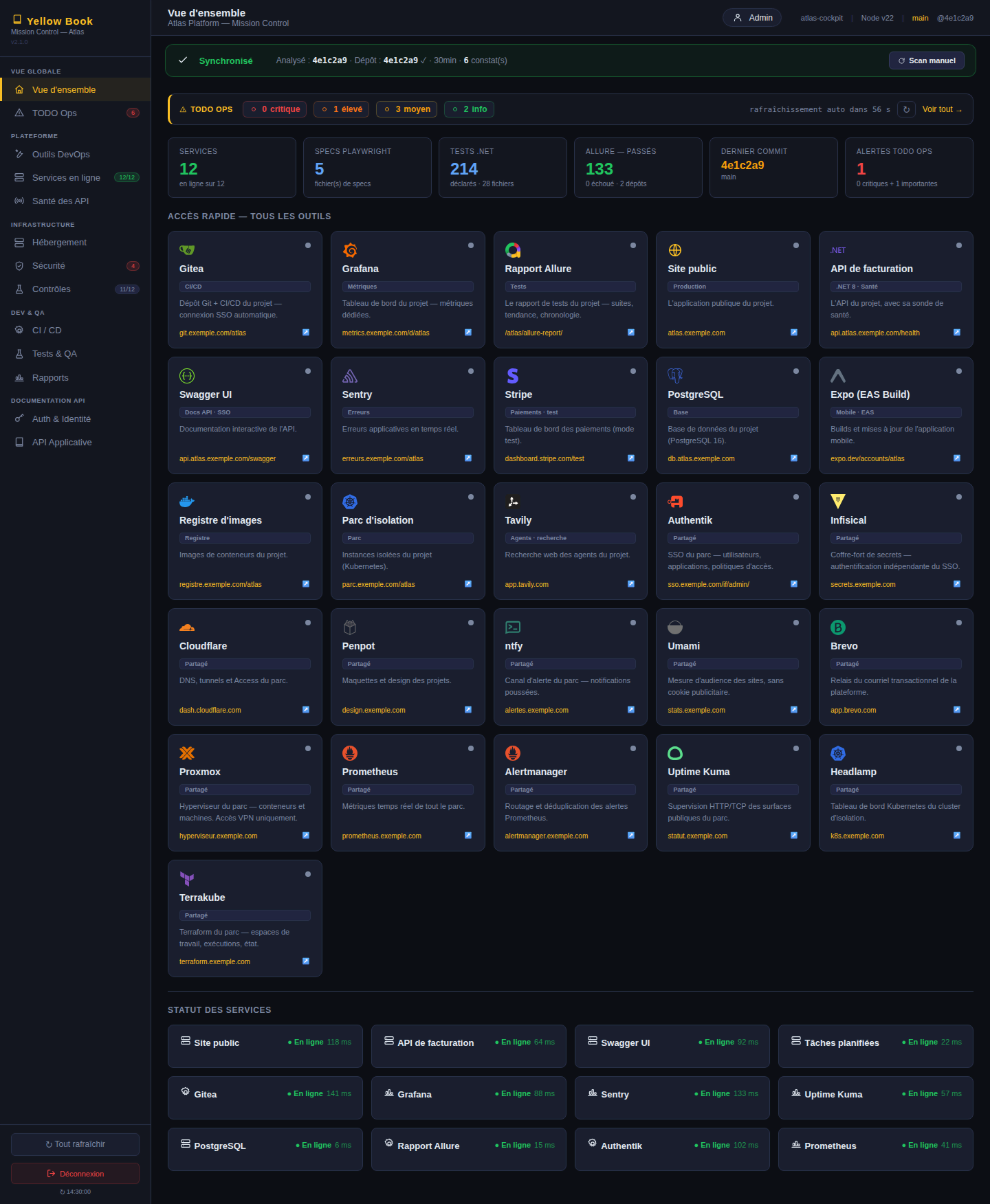The width and height of the screenshot is (990, 1204).
Task: Click the auto-refresh reload icon button
Action: [x=906, y=109]
